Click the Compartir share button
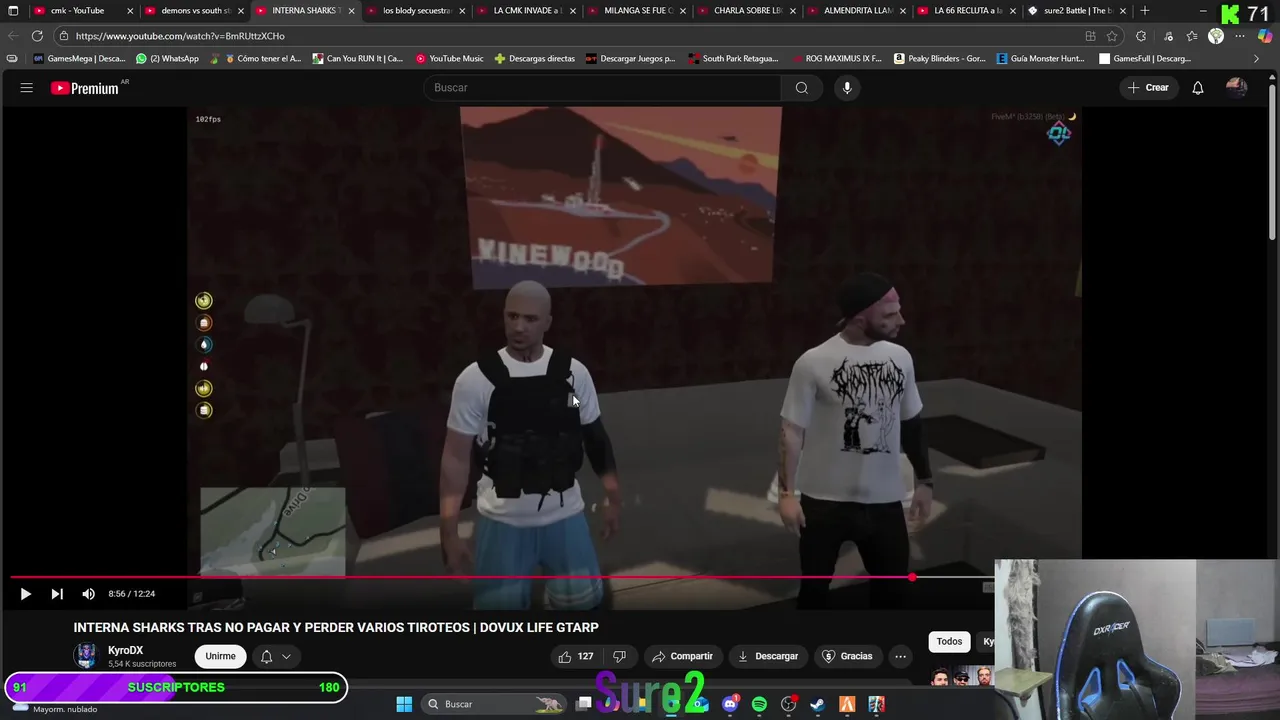The image size is (1280, 720). tap(682, 656)
